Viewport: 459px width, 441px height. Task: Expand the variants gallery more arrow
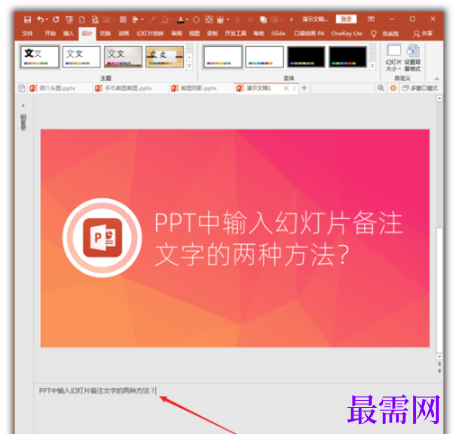[x=372, y=66]
